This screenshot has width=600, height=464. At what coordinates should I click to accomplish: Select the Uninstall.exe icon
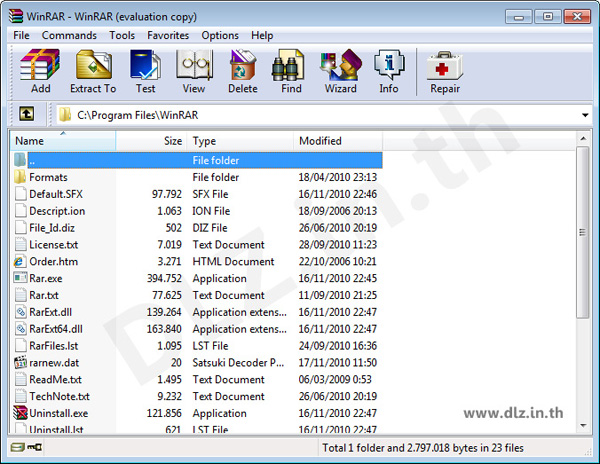21,413
